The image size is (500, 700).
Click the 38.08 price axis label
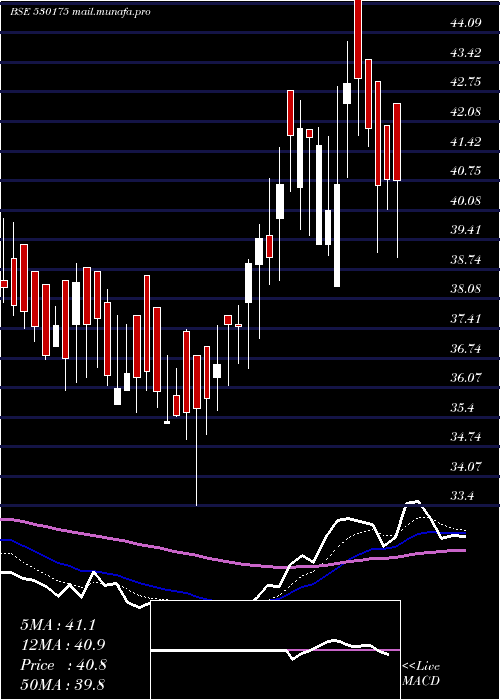[466, 289]
